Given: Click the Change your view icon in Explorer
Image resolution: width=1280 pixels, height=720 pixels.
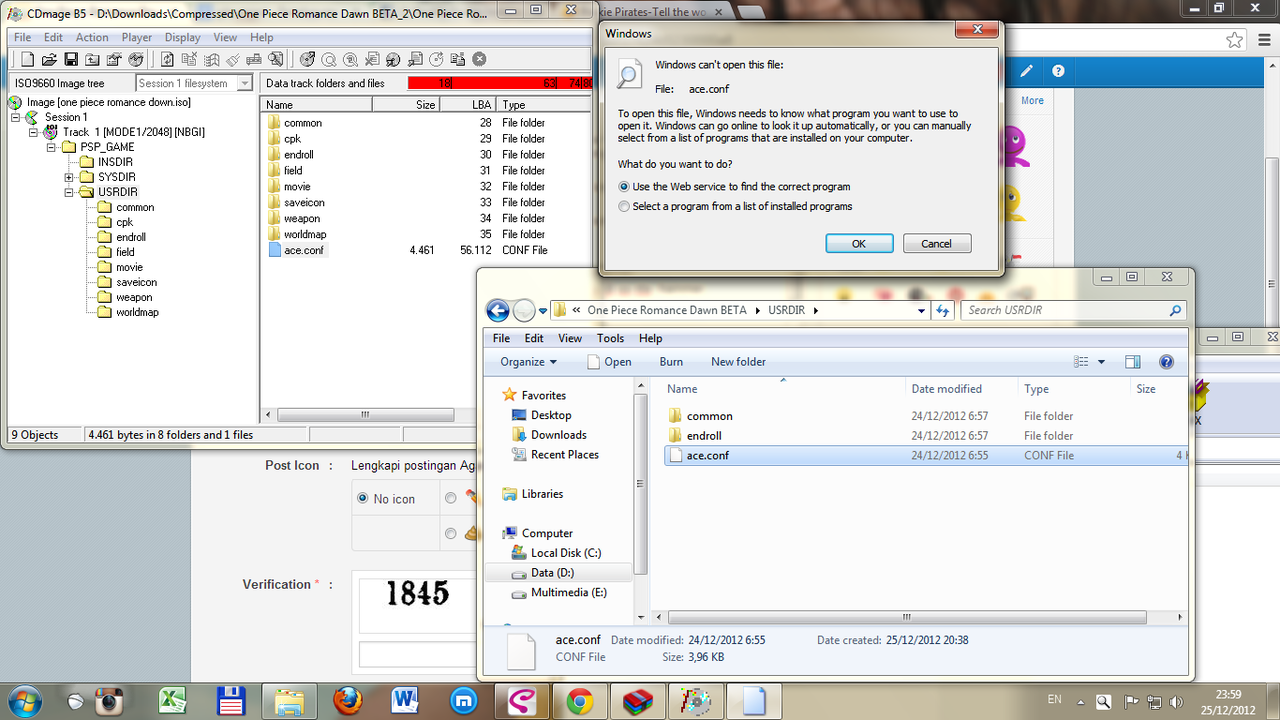Looking at the screenshot, I should 1080,362.
